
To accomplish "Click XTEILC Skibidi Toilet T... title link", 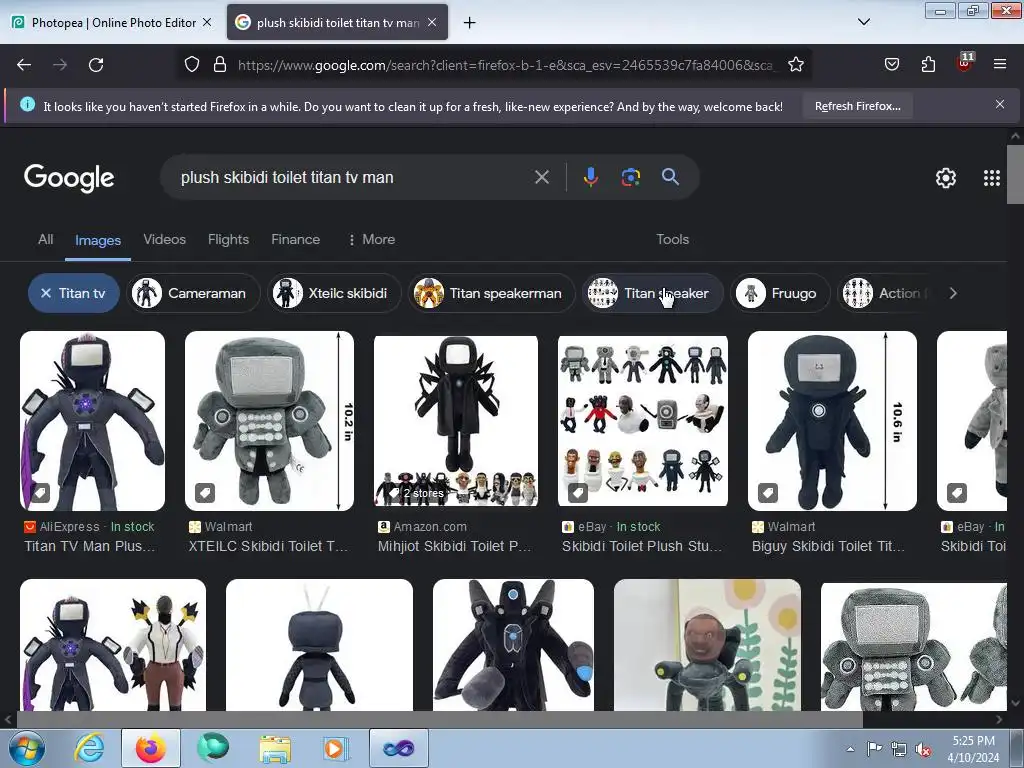I will [268, 546].
